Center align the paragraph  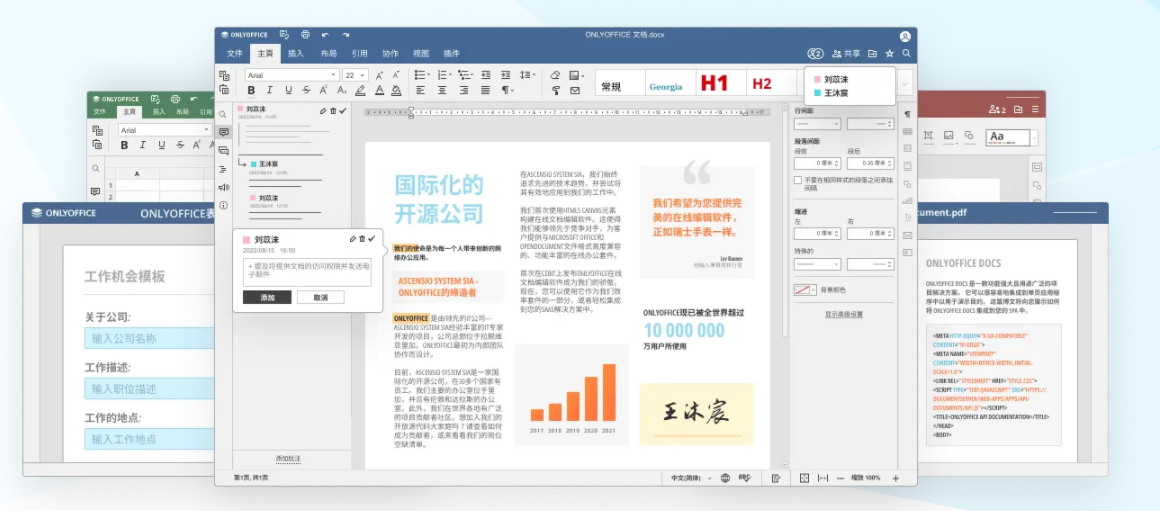pyautogui.click(x=442, y=90)
